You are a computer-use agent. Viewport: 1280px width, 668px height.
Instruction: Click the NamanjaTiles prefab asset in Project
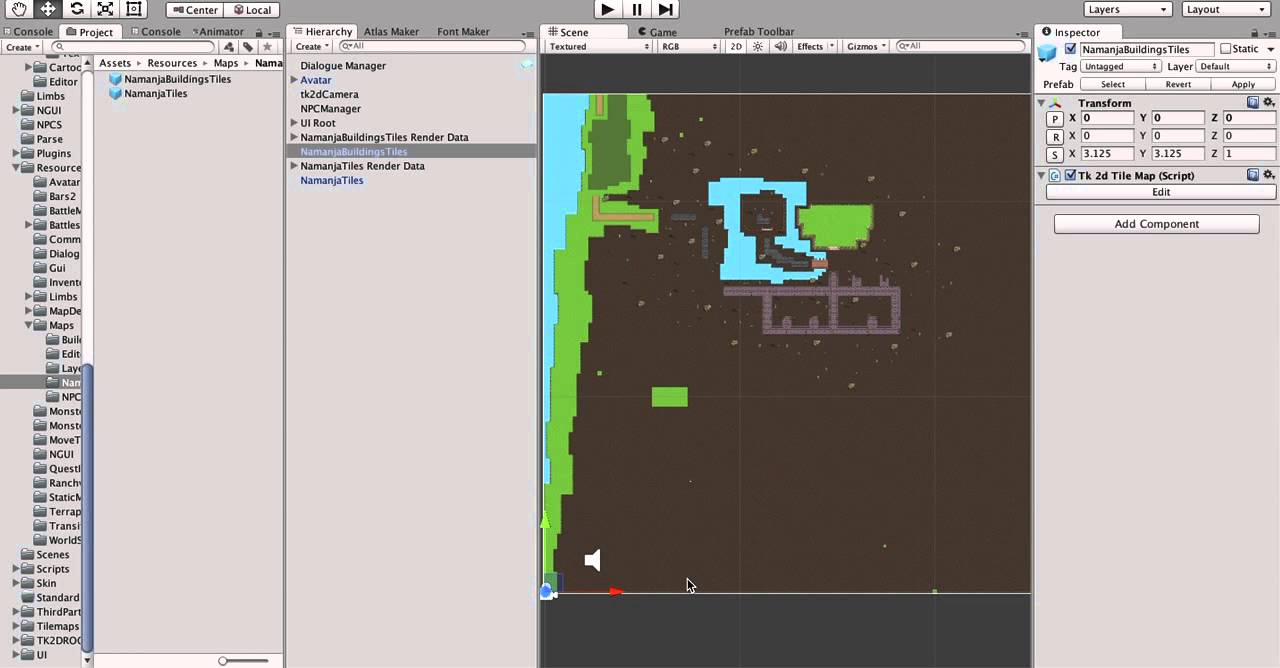click(x=147, y=93)
